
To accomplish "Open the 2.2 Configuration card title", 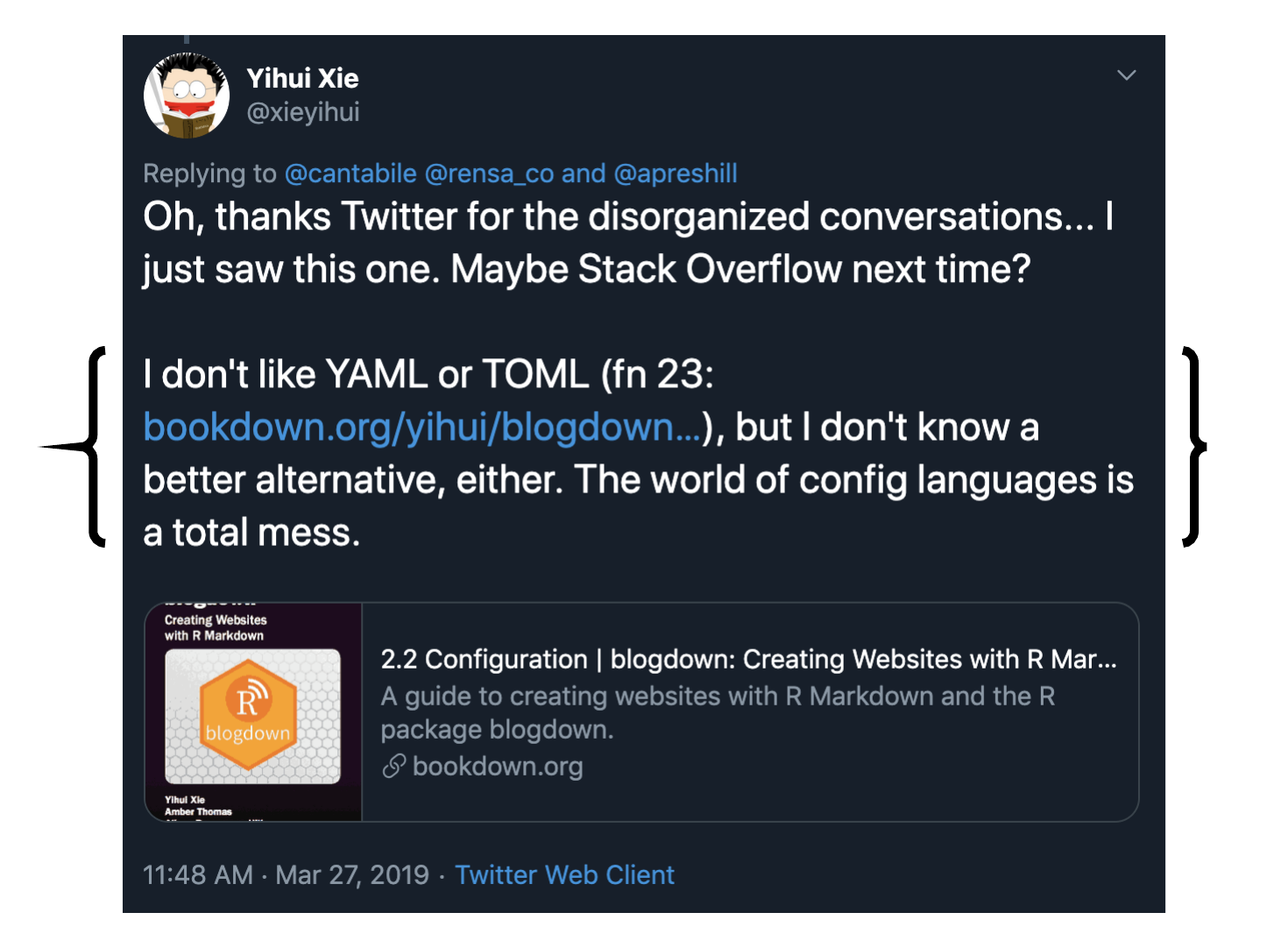I will point(748,659).
